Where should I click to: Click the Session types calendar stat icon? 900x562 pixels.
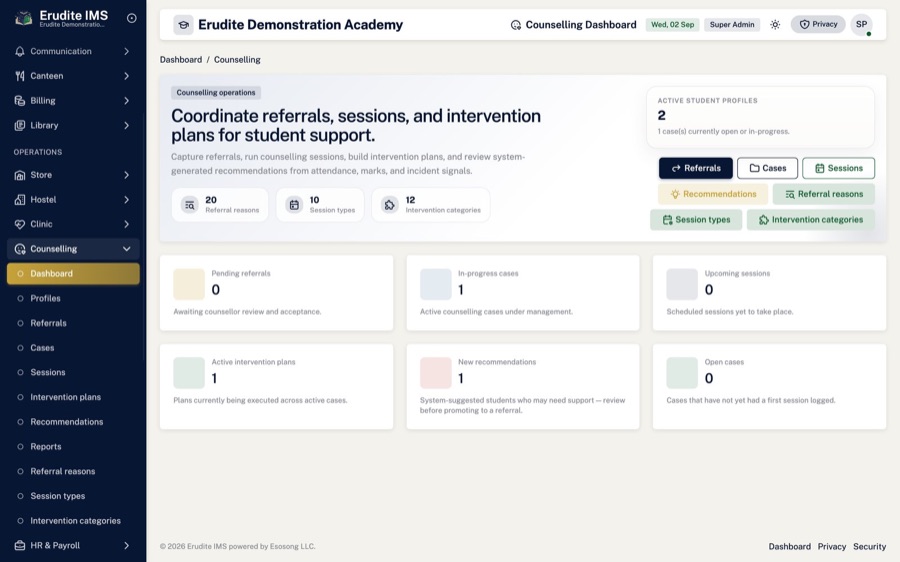point(294,205)
